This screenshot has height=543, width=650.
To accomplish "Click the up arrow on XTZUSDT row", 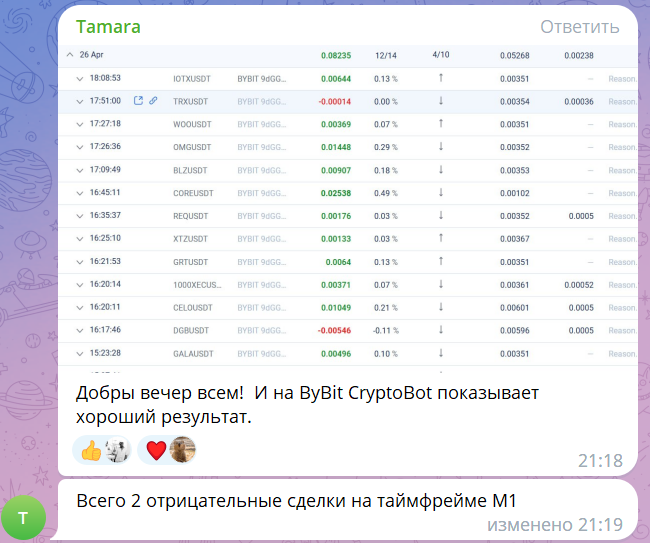I will pyautogui.click(x=441, y=238).
